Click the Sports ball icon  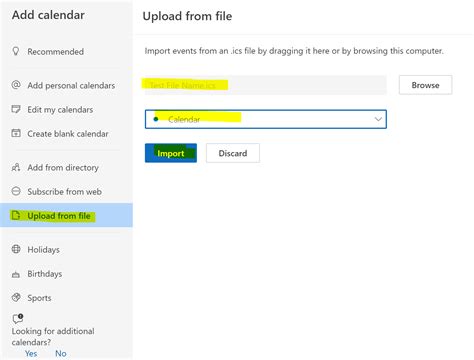tap(16, 297)
